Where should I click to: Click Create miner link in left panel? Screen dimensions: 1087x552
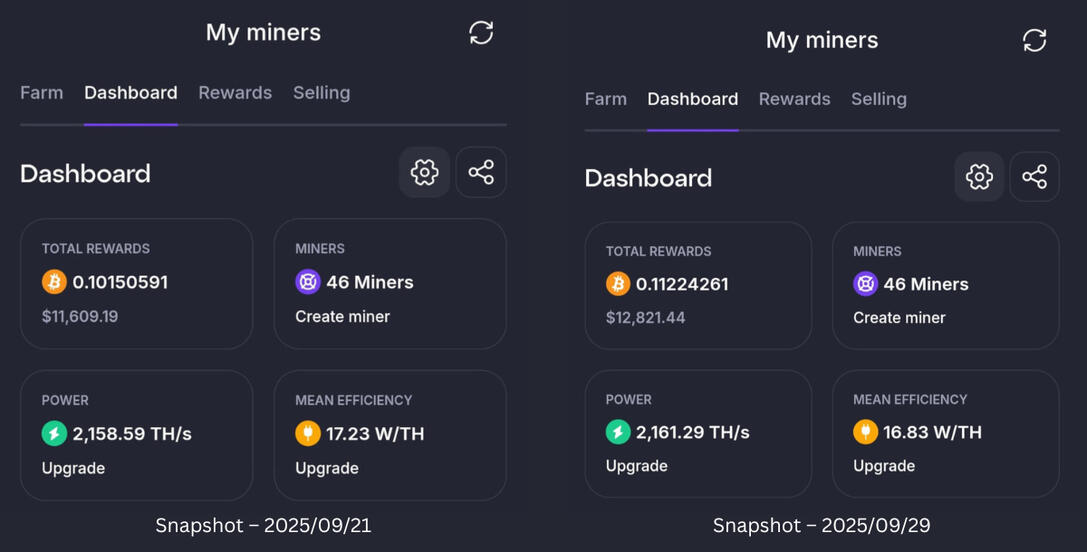tap(342, 317)
